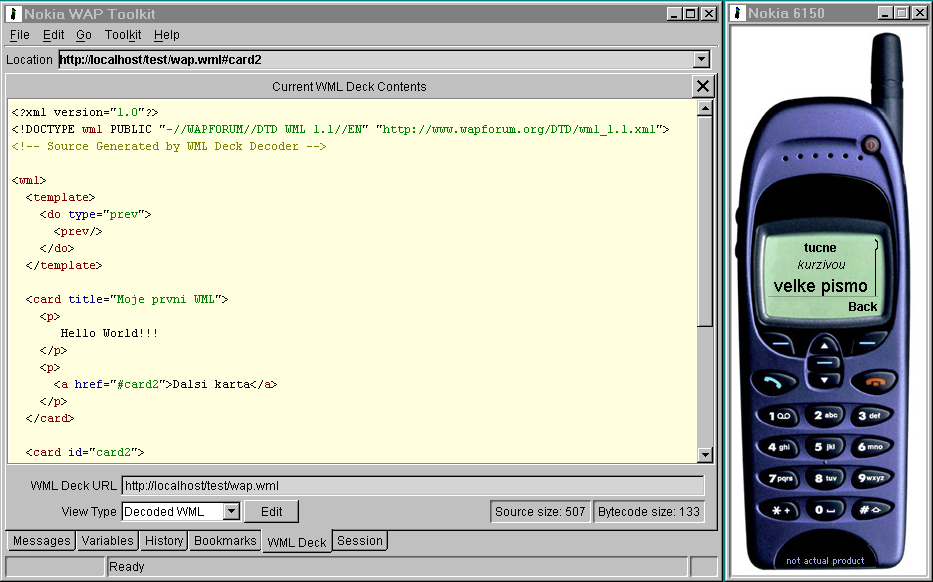The image size is (933, 582).
Task: Tap the phone keypad 5 jkl key
Action: (825, 446)
